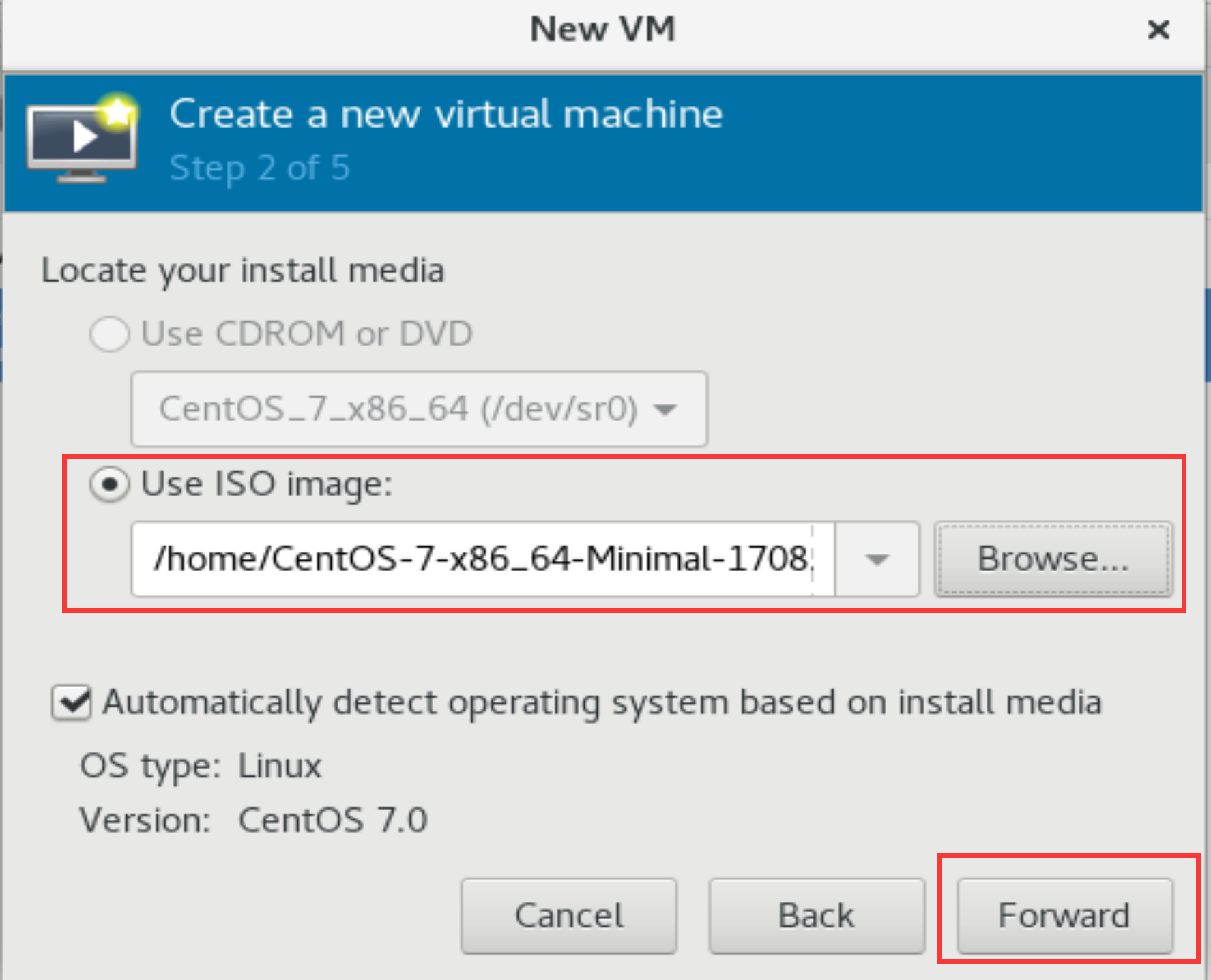Close the New VM dialog
Screen dimensions: 1211x980
[x=1158, y=29]
